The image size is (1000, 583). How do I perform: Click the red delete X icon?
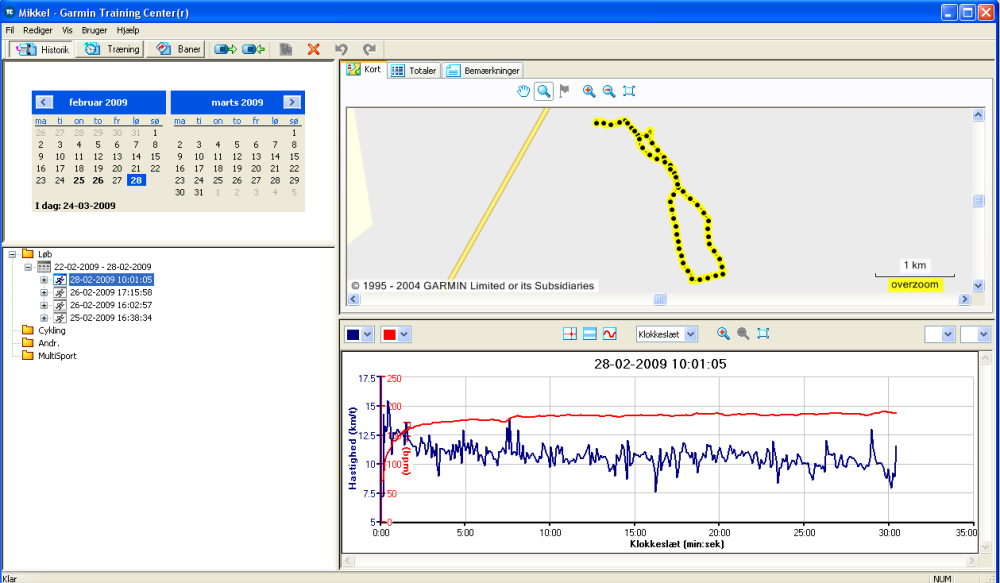313,49
